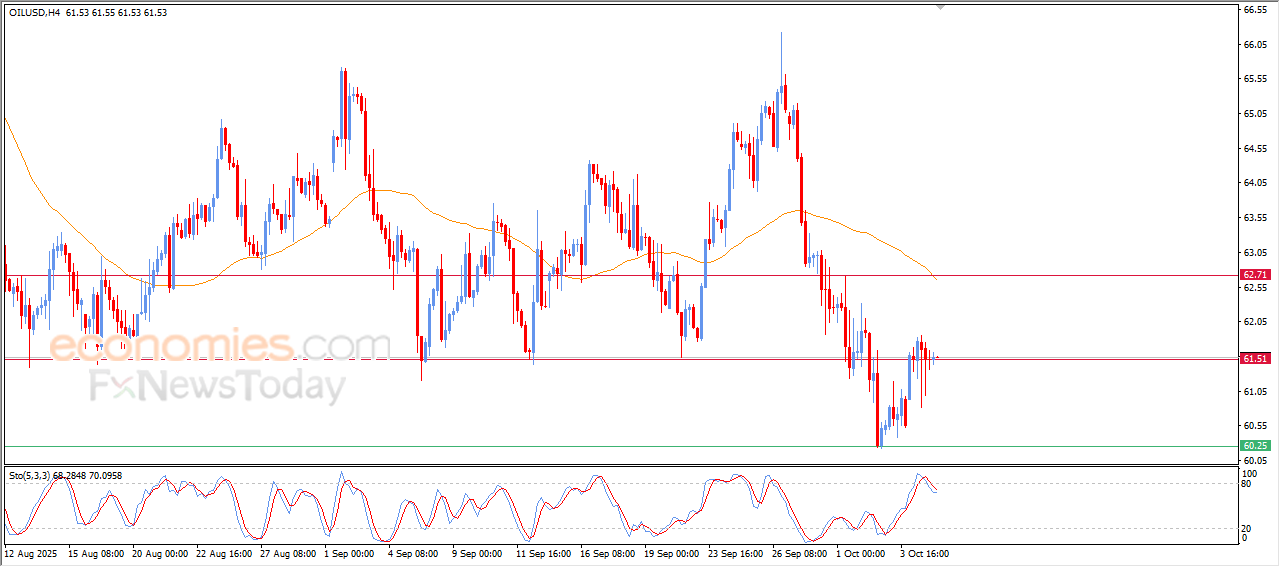This screenshot has width=1280, height=567.
Task: Click the FxNewsToday watermark logo
Action: pos(217,386)
